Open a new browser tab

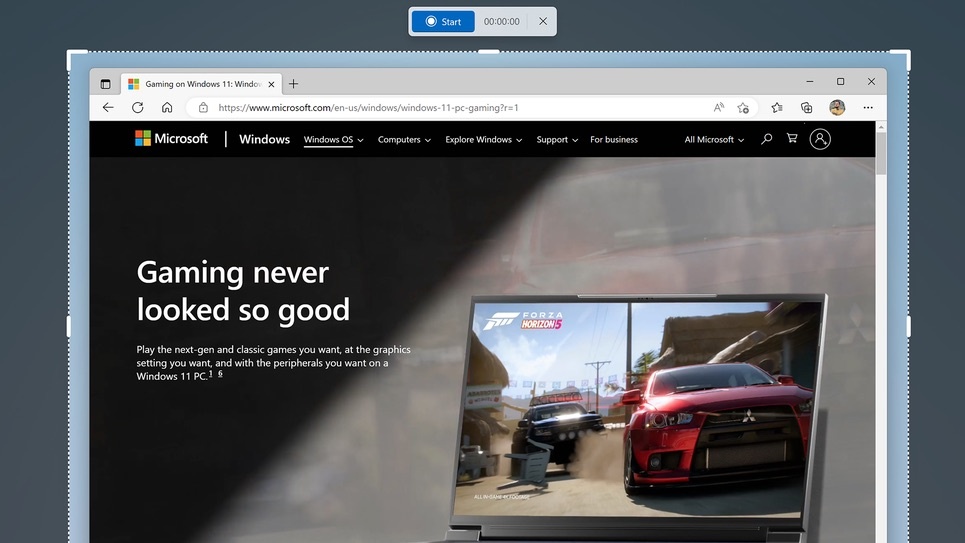pyautogui.click(x=294, y=84)
